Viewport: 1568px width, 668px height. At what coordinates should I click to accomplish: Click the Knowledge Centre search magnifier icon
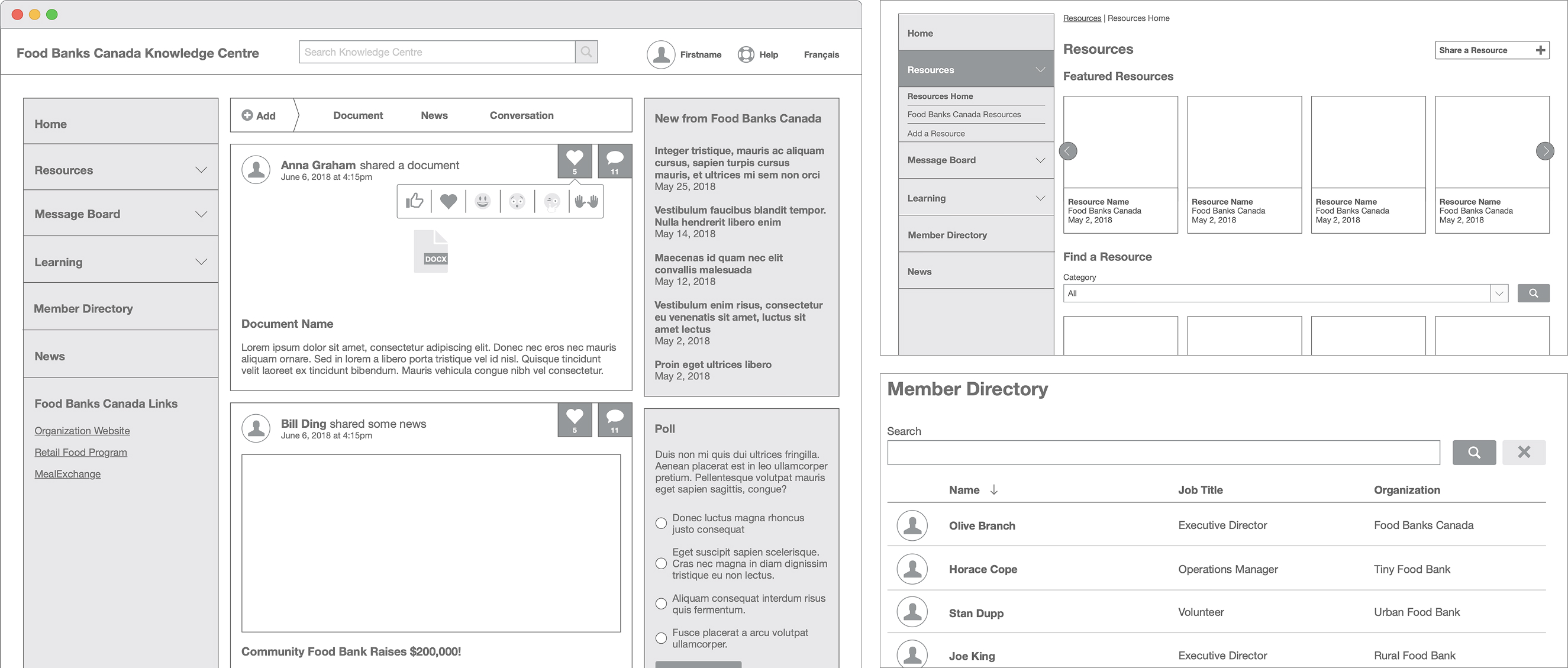(586, 53)
